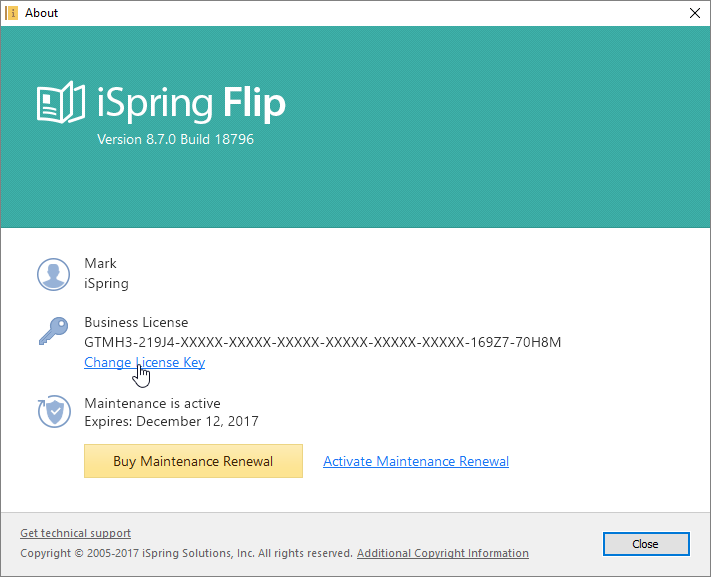Viewport: 711px width, 577px height.
Task: Open Get technical support link
Action: (75, 533)
